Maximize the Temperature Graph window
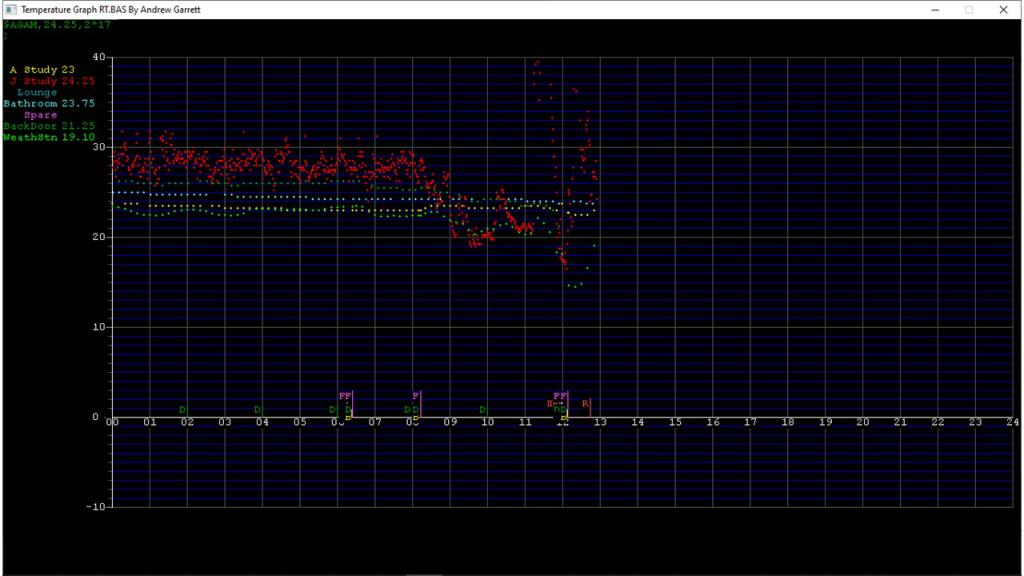 (969, 9)
